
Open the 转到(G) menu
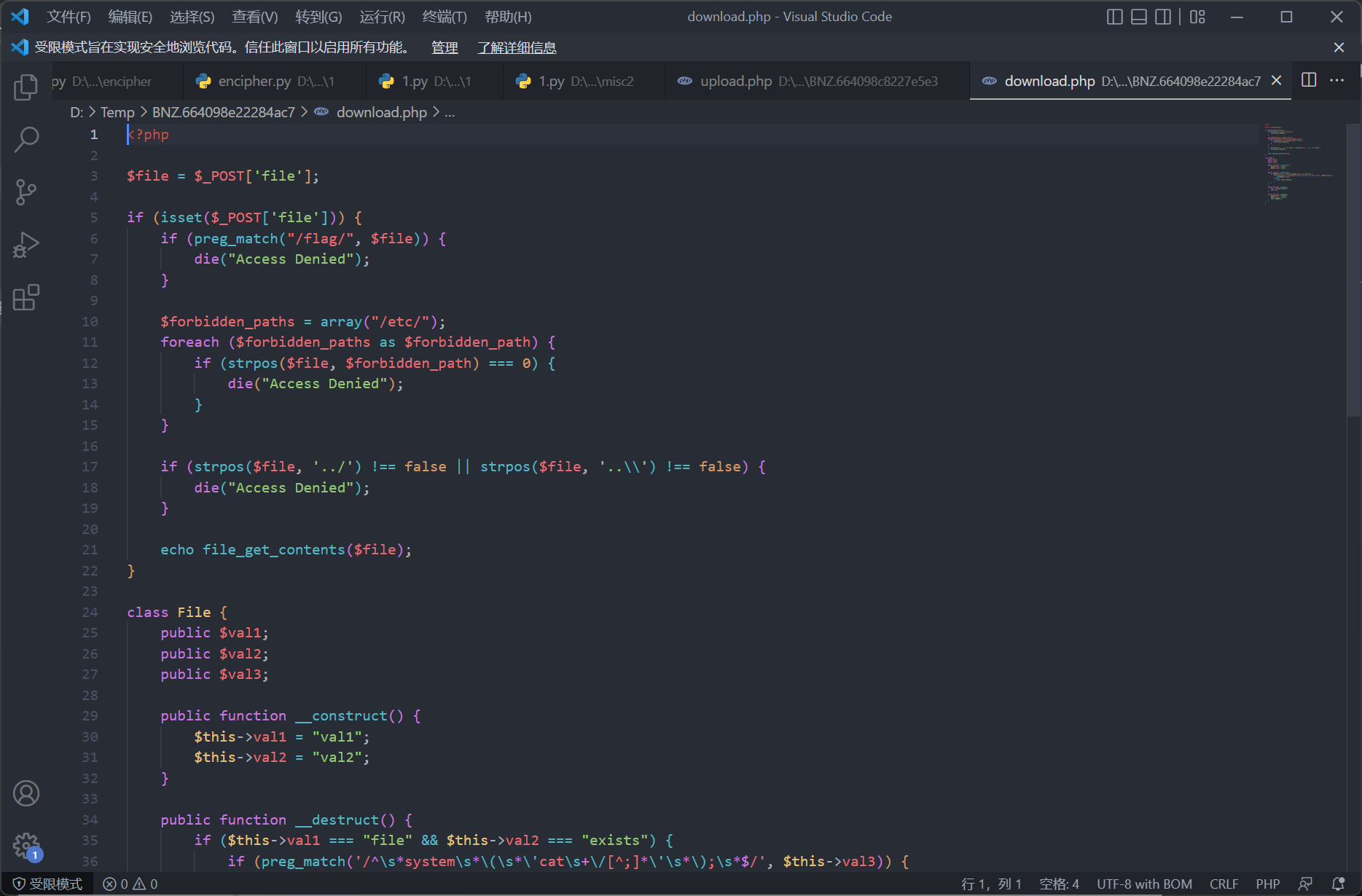click(318, 17)
